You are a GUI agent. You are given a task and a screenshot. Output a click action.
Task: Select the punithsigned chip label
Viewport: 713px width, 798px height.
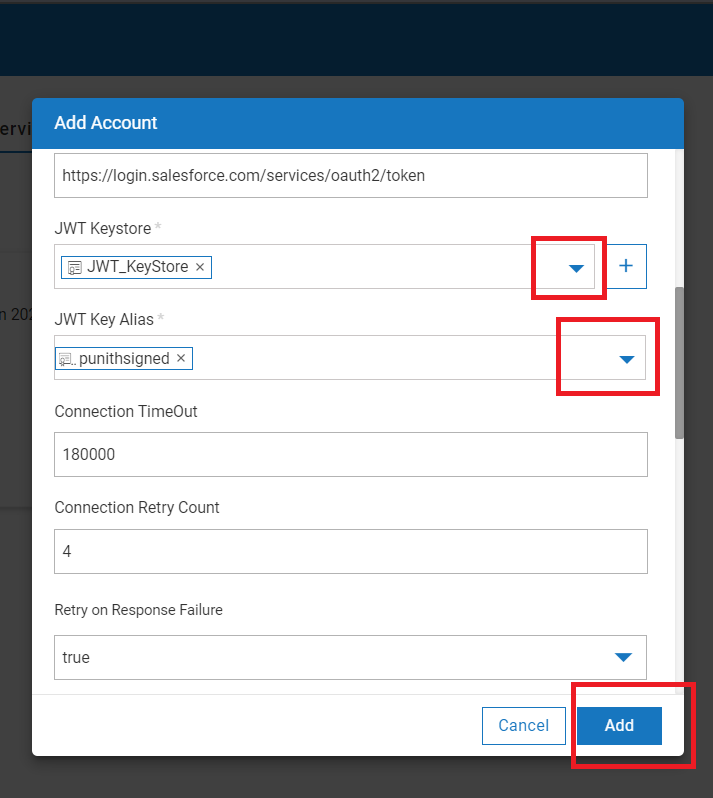click(x=124, y=358)
